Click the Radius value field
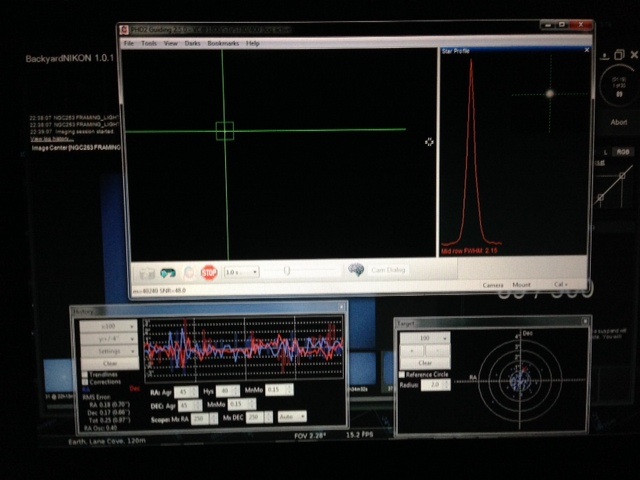Screen dimensions: 640x480 point(435,384)
